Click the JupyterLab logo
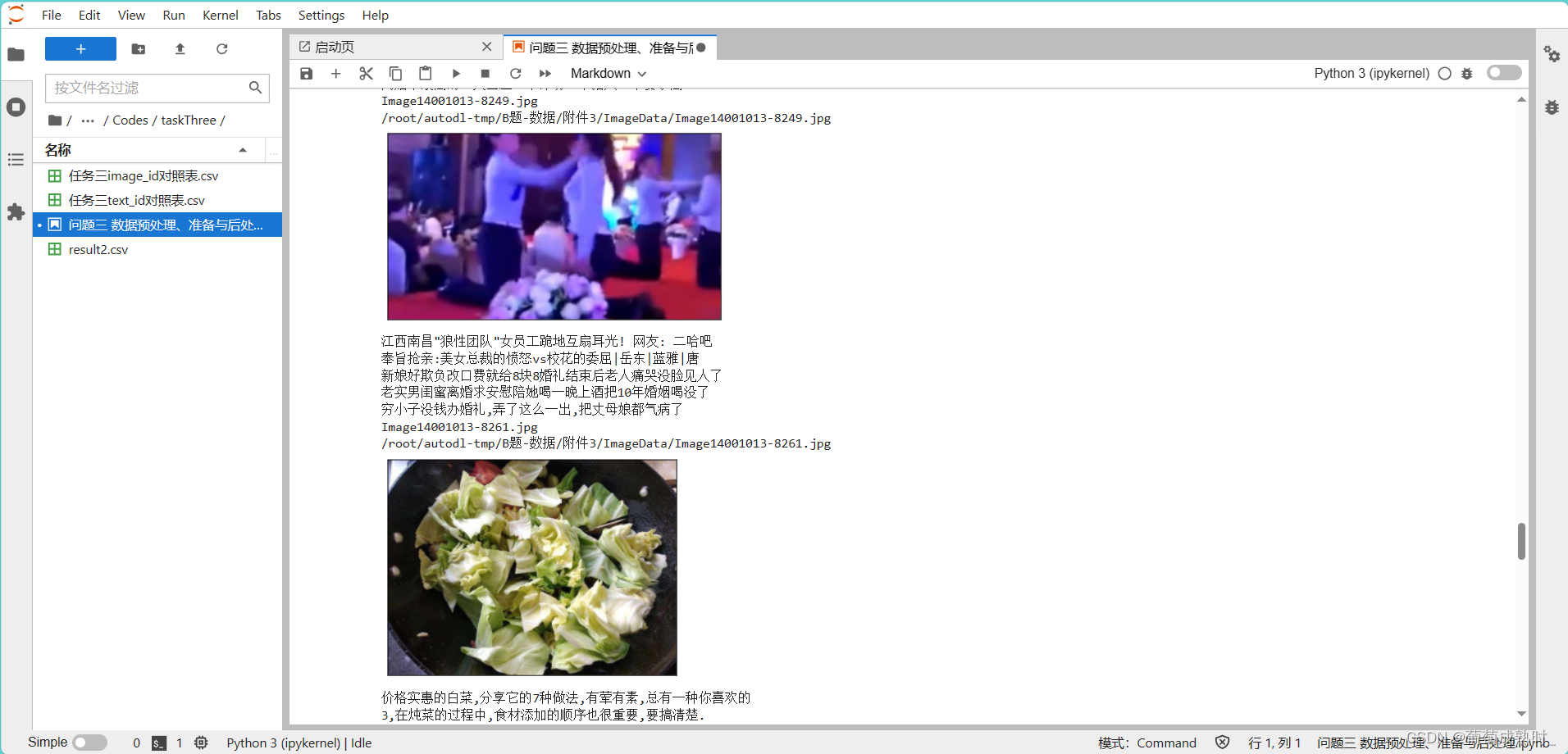Viewport: 1568px width, 754px height. [x=16, y=15]
